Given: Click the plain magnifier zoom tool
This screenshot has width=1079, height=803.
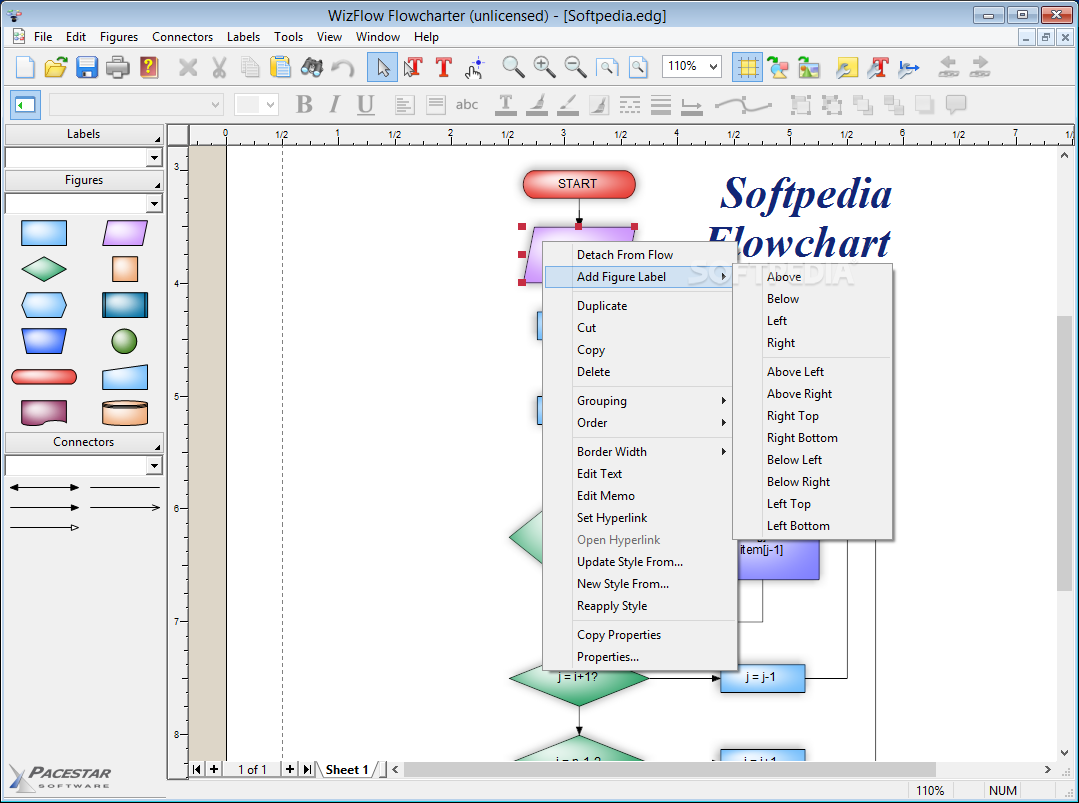Looking at the screenshot, I should tap(513, 67).
